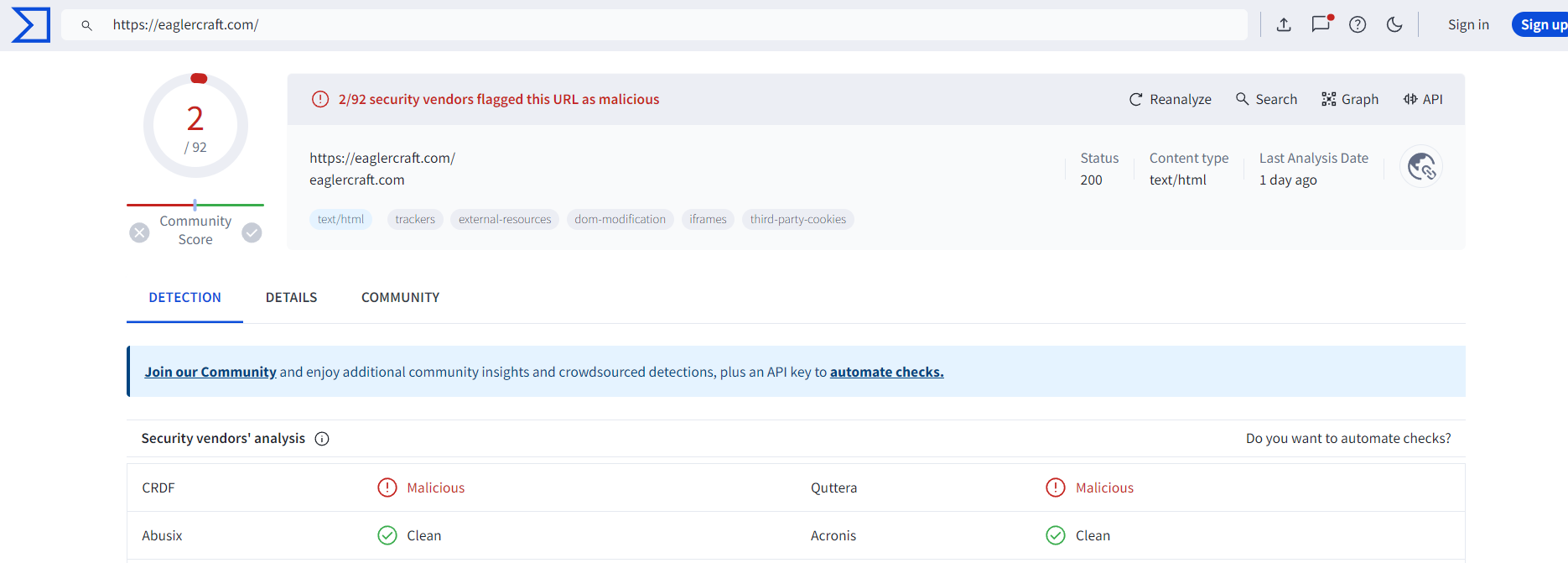This screenshot has height=563, width=1568.
Task: Click the Sign in link
Action: (x=1468, y=25)
